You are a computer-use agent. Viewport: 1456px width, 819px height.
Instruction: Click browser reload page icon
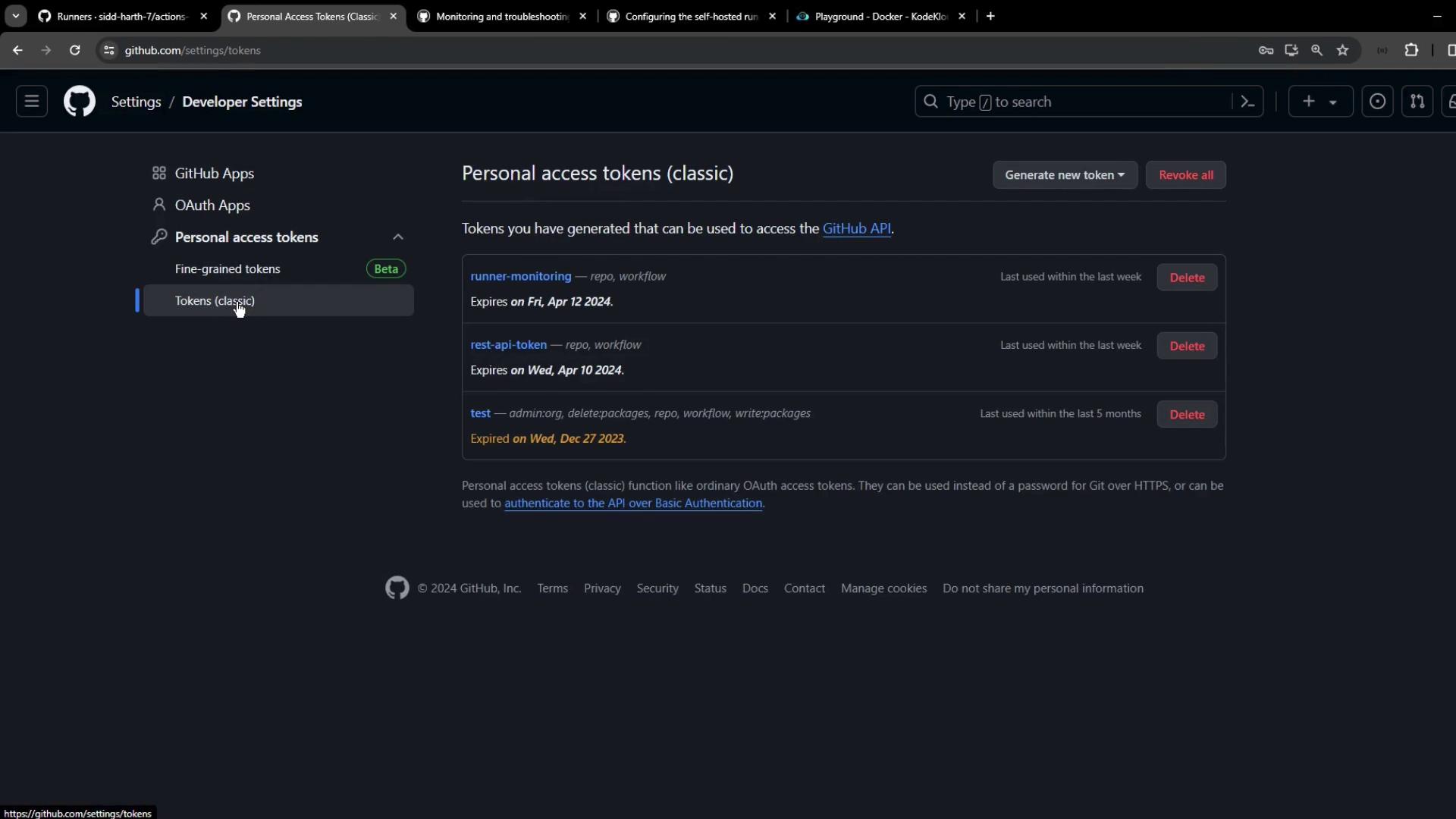pos(74,50)
